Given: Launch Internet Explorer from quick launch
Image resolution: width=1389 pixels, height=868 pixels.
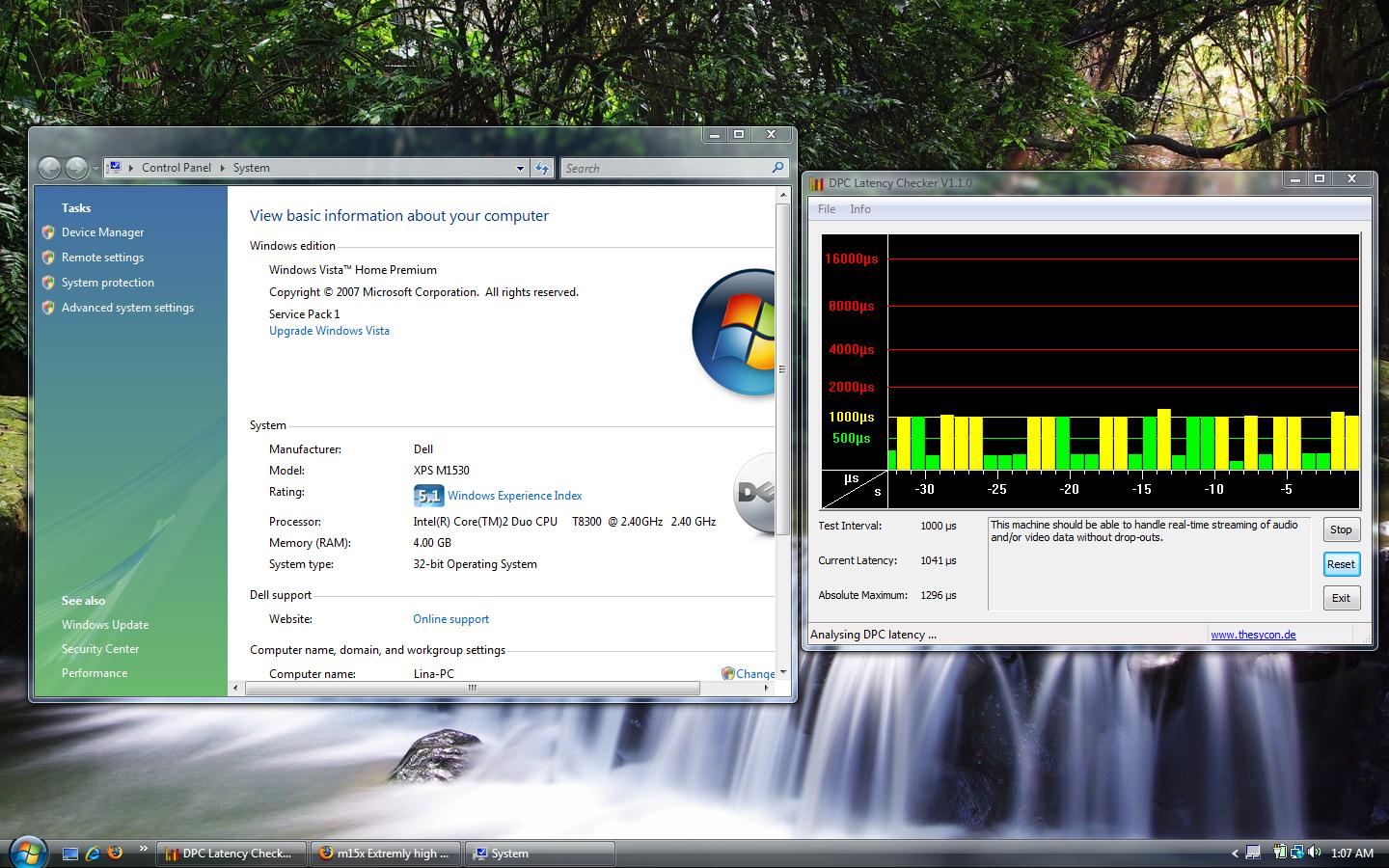Looking at the screenshot, I should 93,854.
